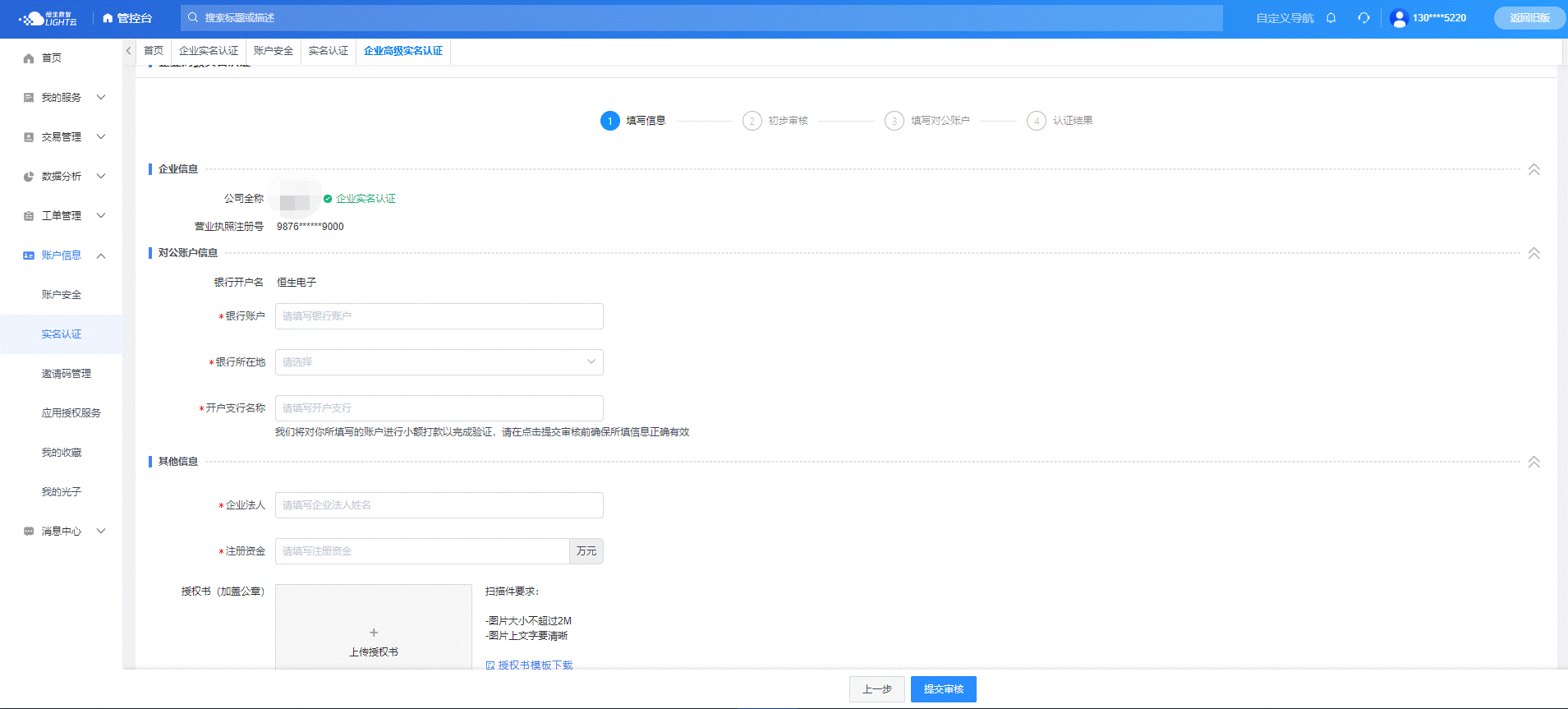Focus the 开户支行名称 input field
The image size is (1568, 709).
tap(439, 408)
